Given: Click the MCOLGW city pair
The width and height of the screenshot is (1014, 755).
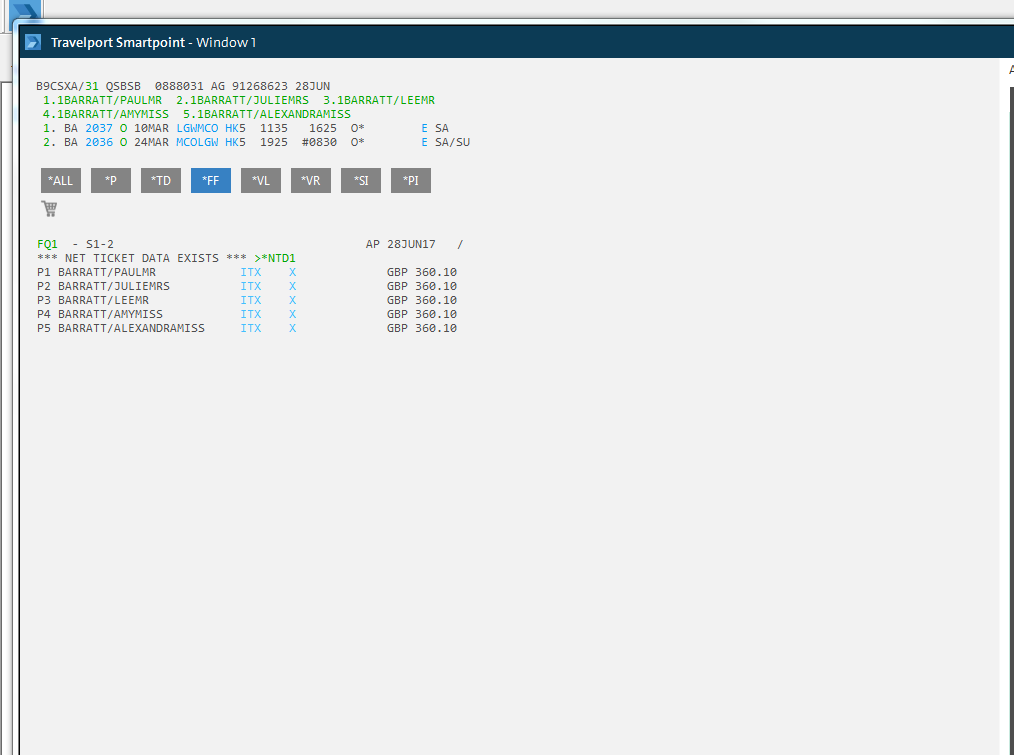Looking at the screenshot, I should [197, 142].
